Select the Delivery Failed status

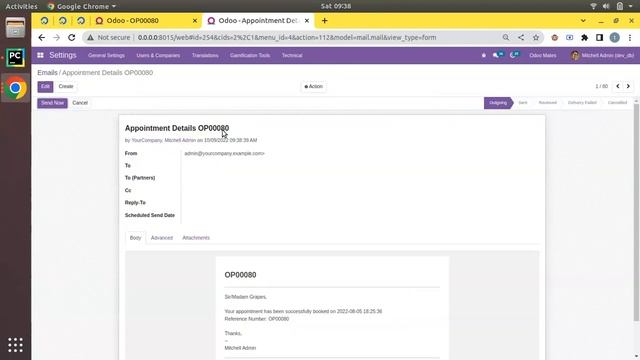[582, 103]
